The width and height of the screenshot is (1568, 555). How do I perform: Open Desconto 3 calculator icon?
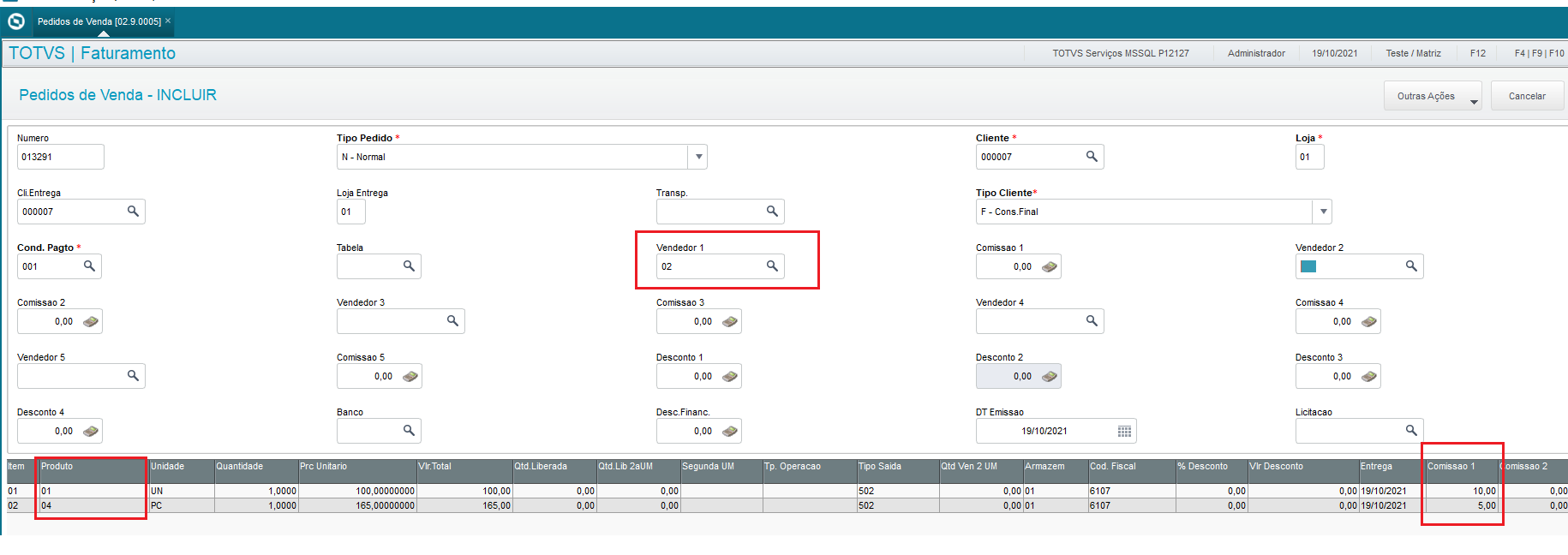pyautogui.click(x=1369, y=377)
